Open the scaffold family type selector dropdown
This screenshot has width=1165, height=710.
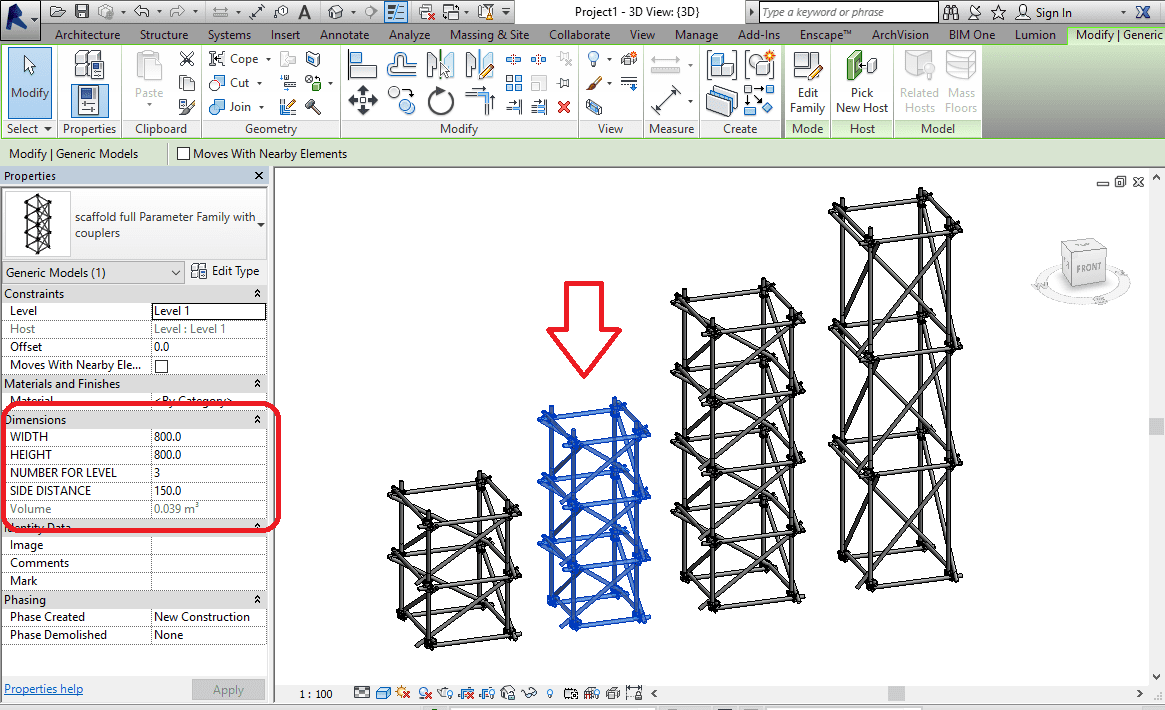(x=261, y=225)
